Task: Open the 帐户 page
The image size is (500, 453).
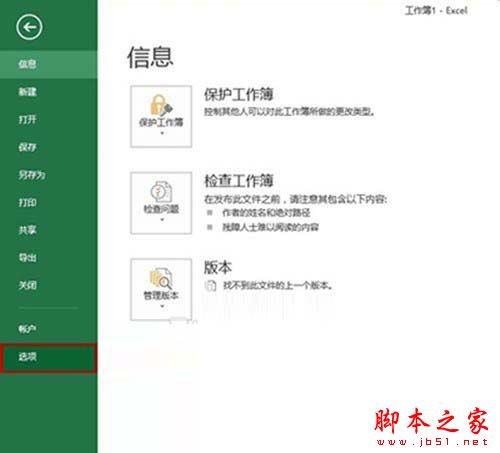Action: [x=49, y=329]
